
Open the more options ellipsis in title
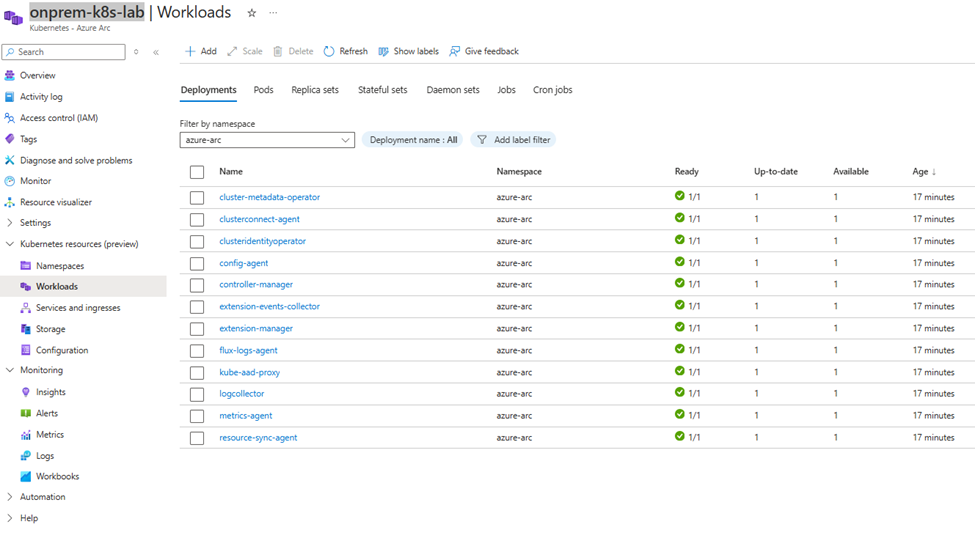click(273, 12)
